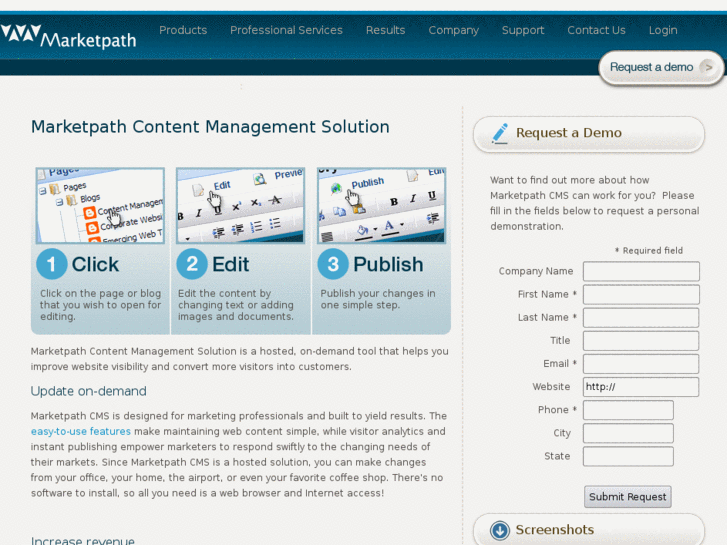The image size is (727, 545).
Task: Open the Products menu
Action: point(183,30)
